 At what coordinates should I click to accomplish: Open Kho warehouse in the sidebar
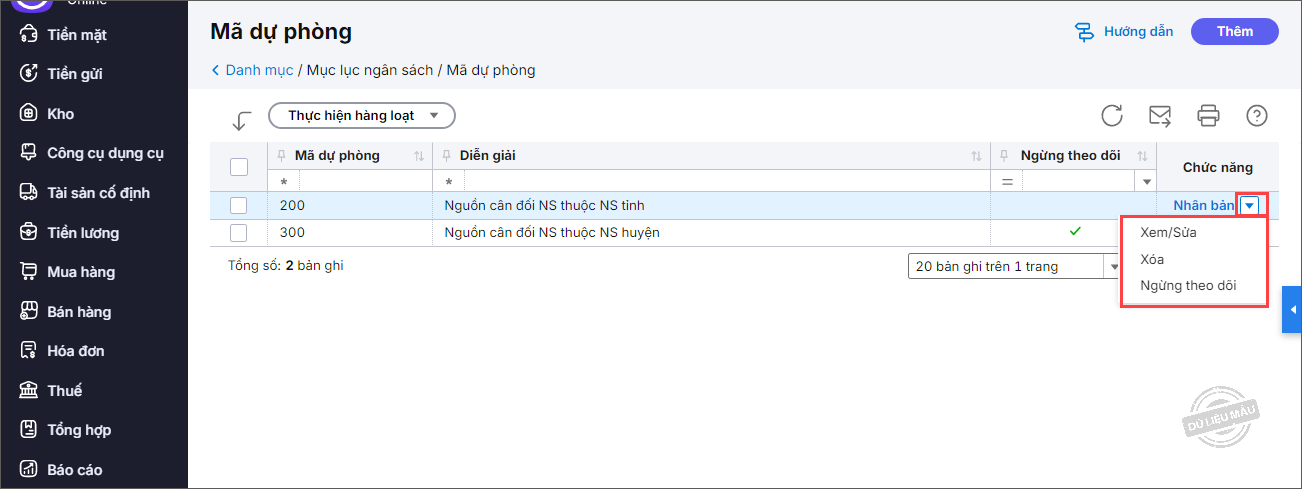(60, 114)
